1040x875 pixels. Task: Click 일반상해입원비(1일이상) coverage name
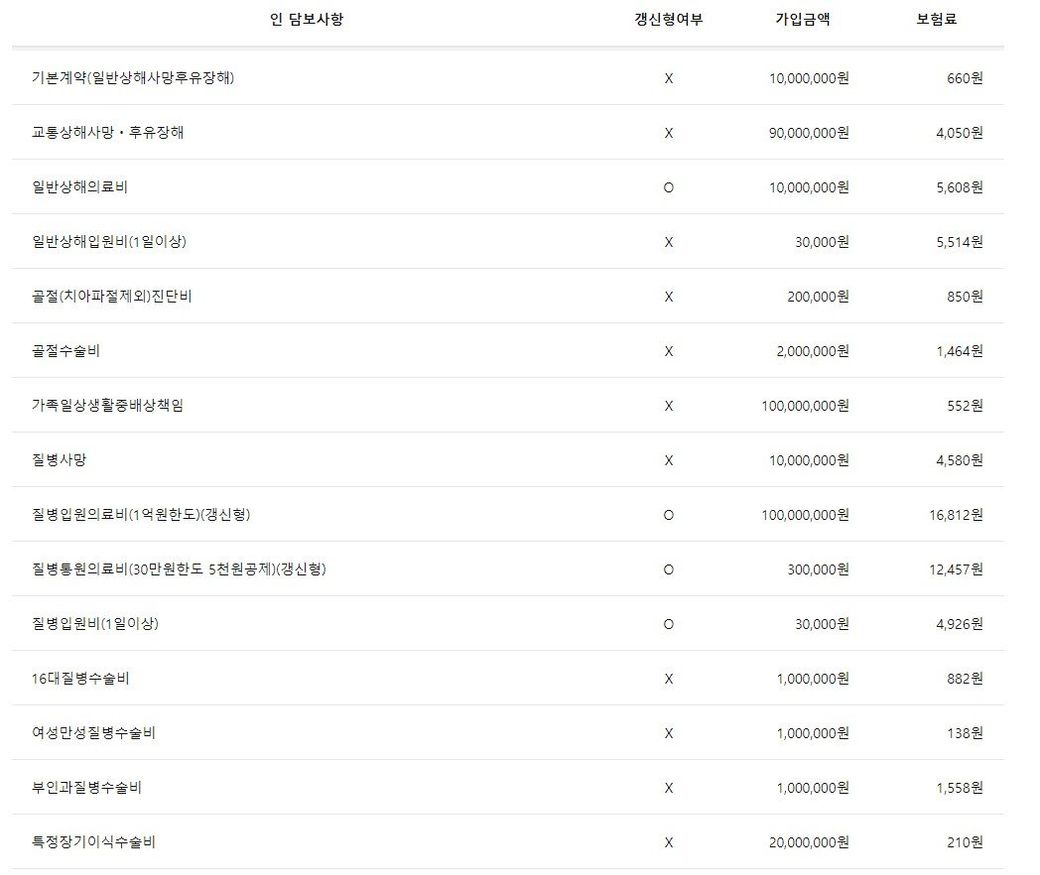pyautogui.click(x=109, y=242)
